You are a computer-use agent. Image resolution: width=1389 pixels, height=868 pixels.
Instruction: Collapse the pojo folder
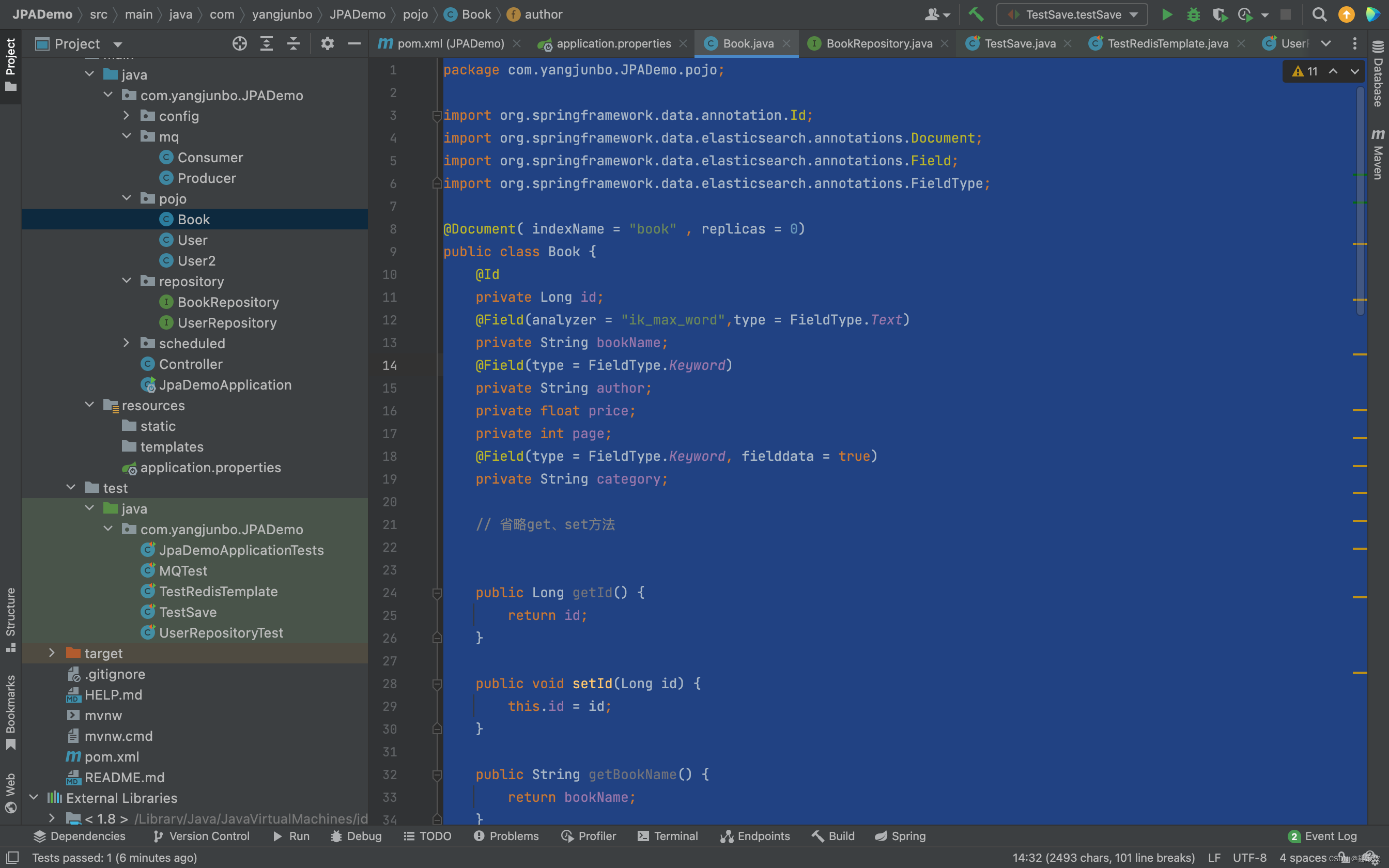[x=126, y=198]
